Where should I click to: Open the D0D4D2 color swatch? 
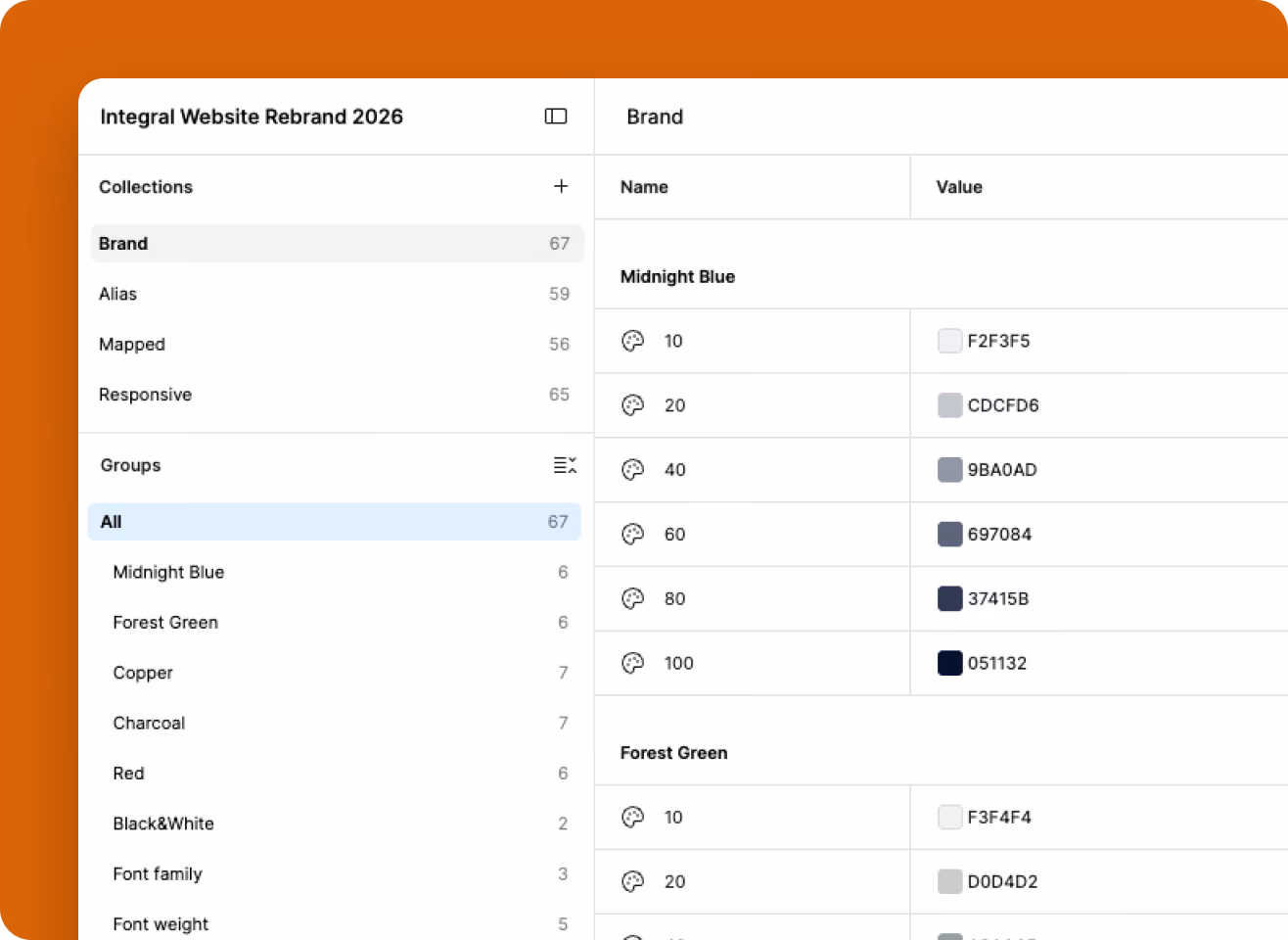tap(950, 881)
